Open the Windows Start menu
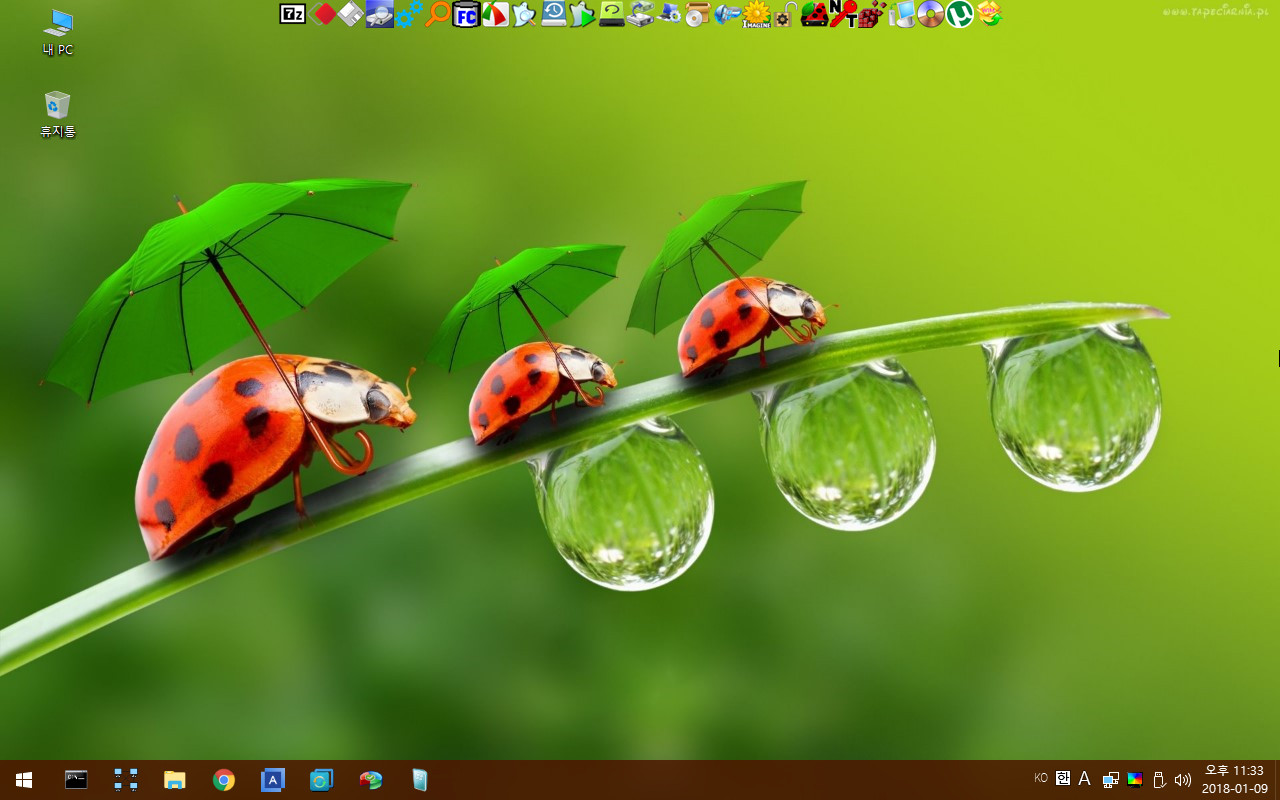 point(24,780)
